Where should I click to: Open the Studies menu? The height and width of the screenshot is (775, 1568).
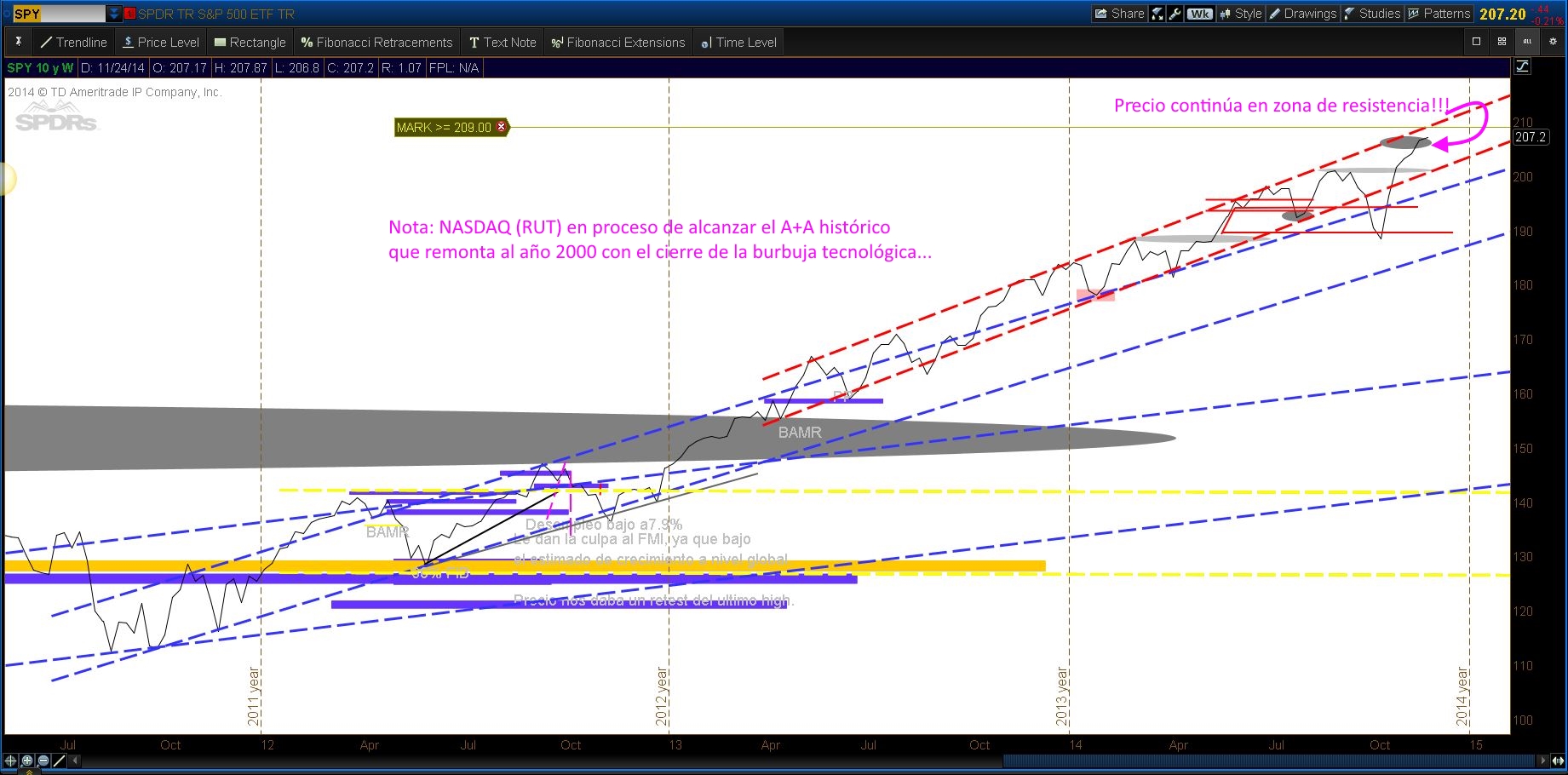[1371, 14]
